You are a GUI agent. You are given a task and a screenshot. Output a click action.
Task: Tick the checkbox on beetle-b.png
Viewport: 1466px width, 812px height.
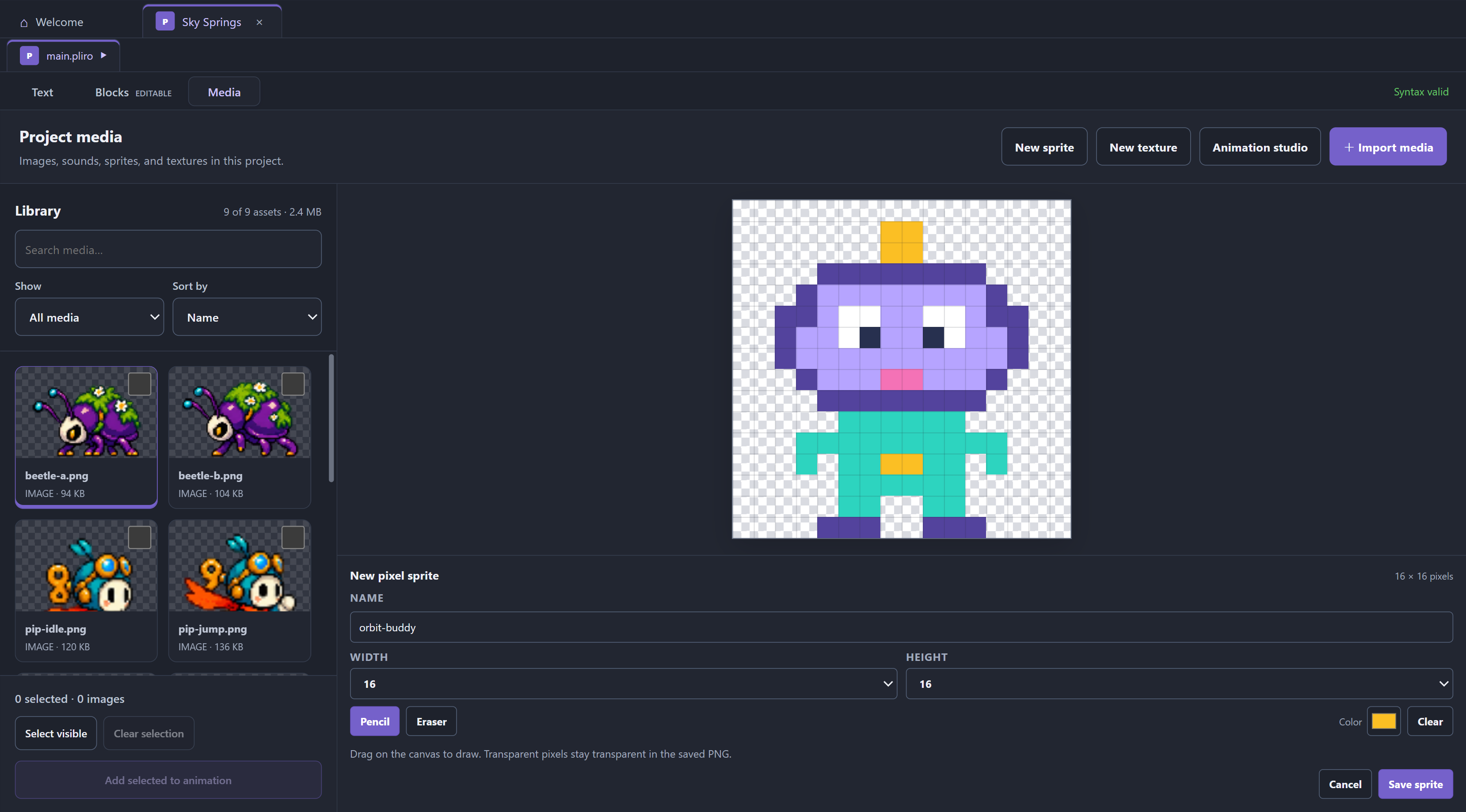pyautogui.click(x=293, y=384)
